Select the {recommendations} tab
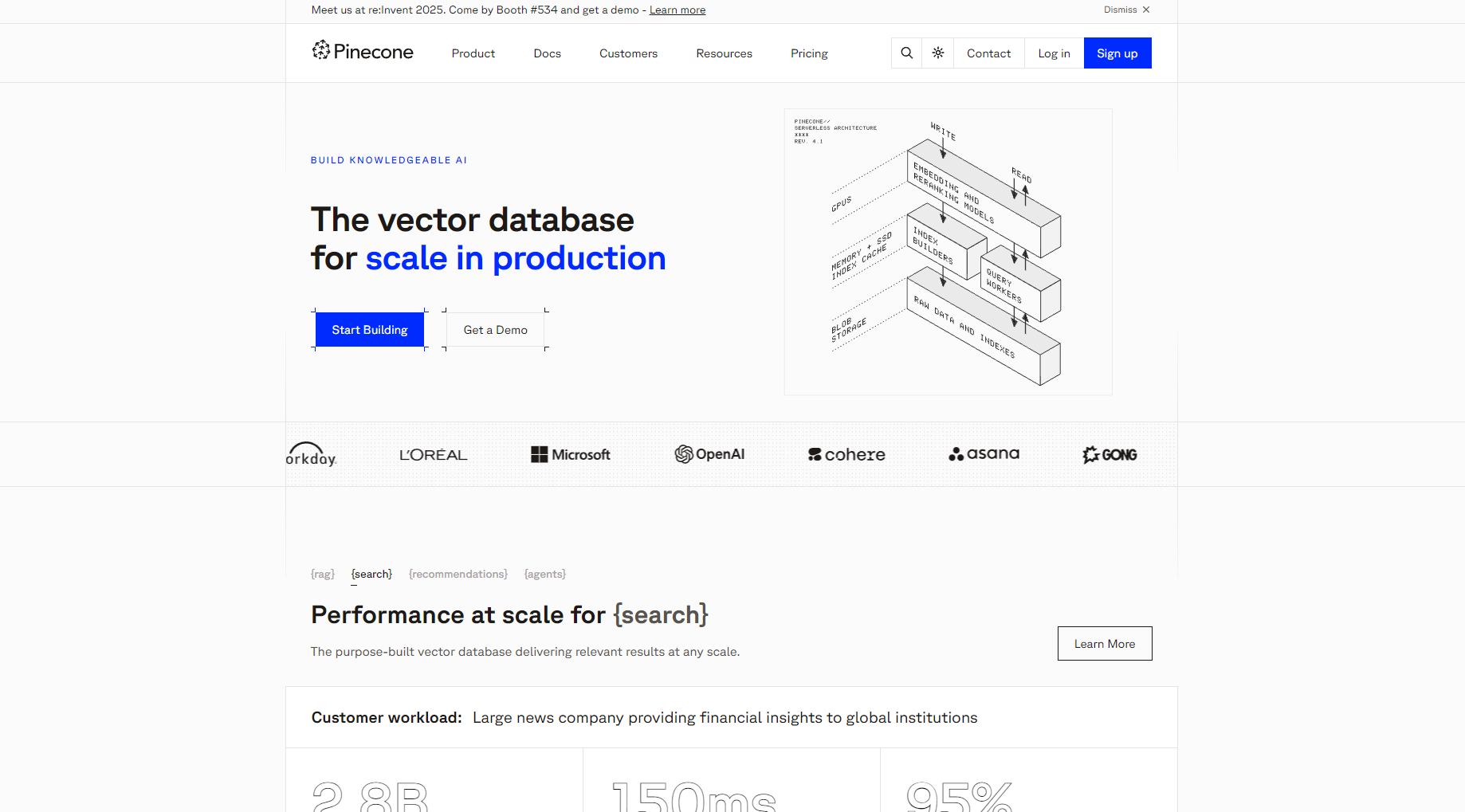Image resolution: width=1465 pixels, height=812 pixels. pyautogui.click(x=458, y=574)
